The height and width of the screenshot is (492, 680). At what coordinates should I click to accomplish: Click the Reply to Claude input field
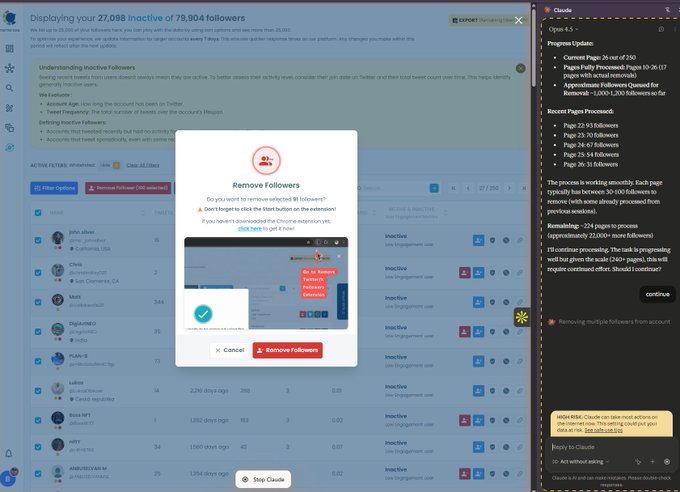(x=609, y=447)
